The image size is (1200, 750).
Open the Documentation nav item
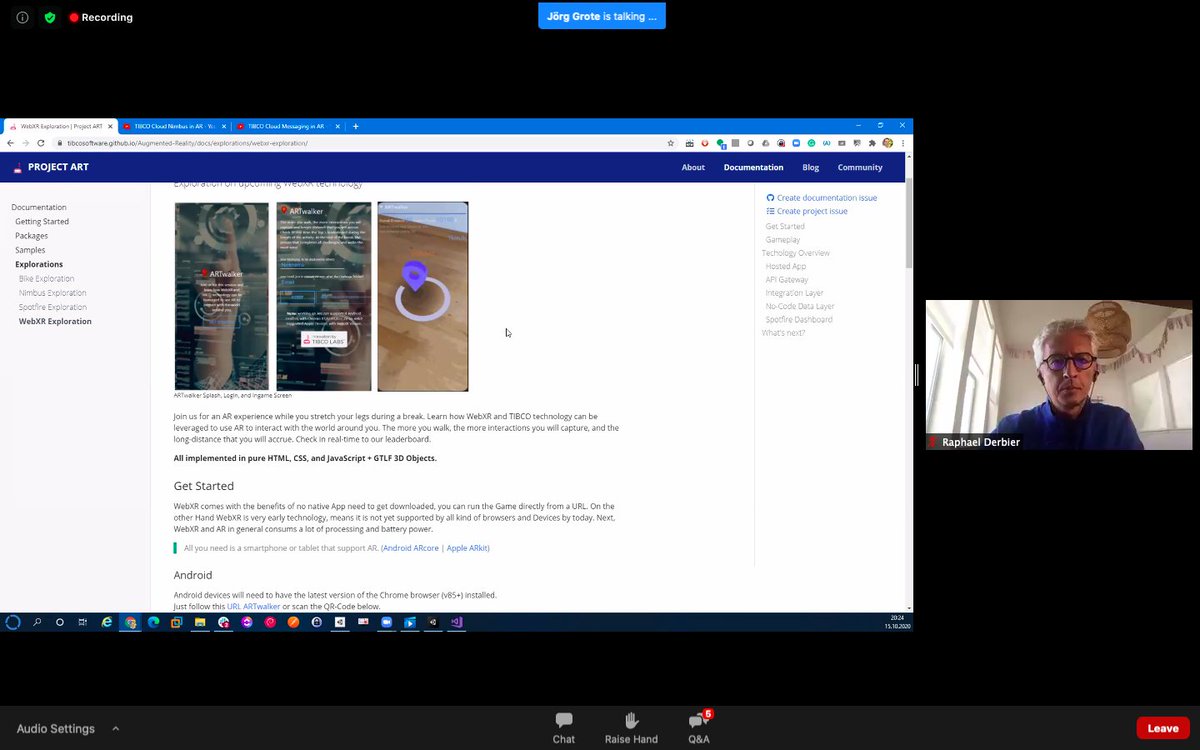point(753,167)
